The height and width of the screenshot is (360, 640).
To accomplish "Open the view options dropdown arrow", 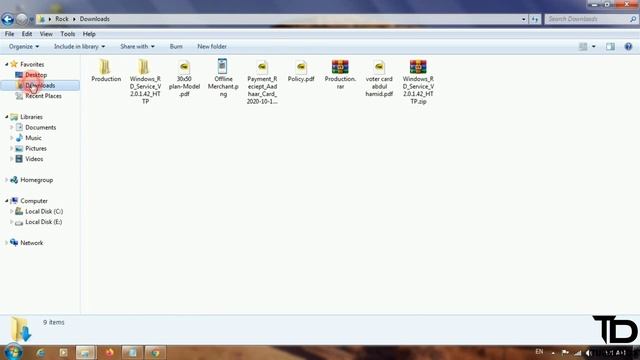I will [593, 47].
